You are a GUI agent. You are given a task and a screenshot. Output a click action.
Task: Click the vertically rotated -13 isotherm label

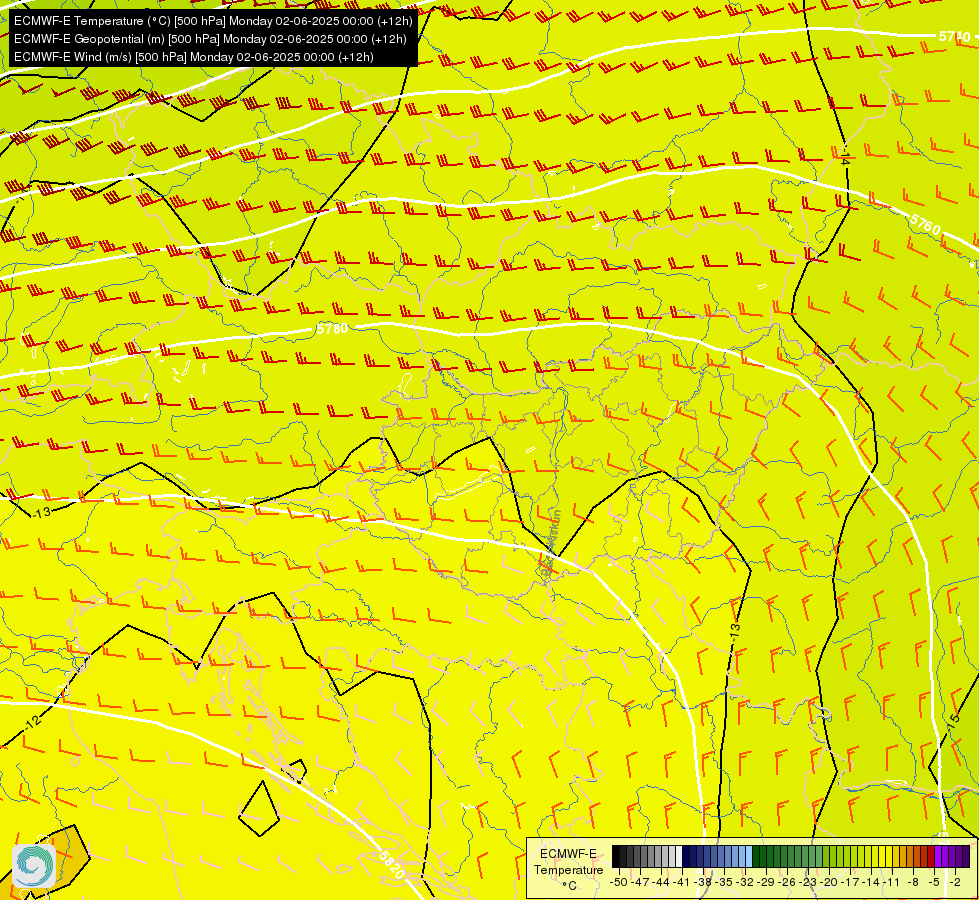(735, 630)
